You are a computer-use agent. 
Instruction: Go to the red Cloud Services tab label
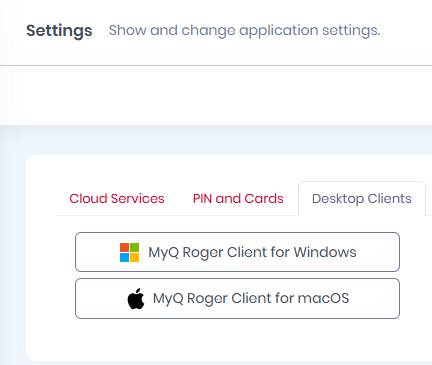point(117,199)
